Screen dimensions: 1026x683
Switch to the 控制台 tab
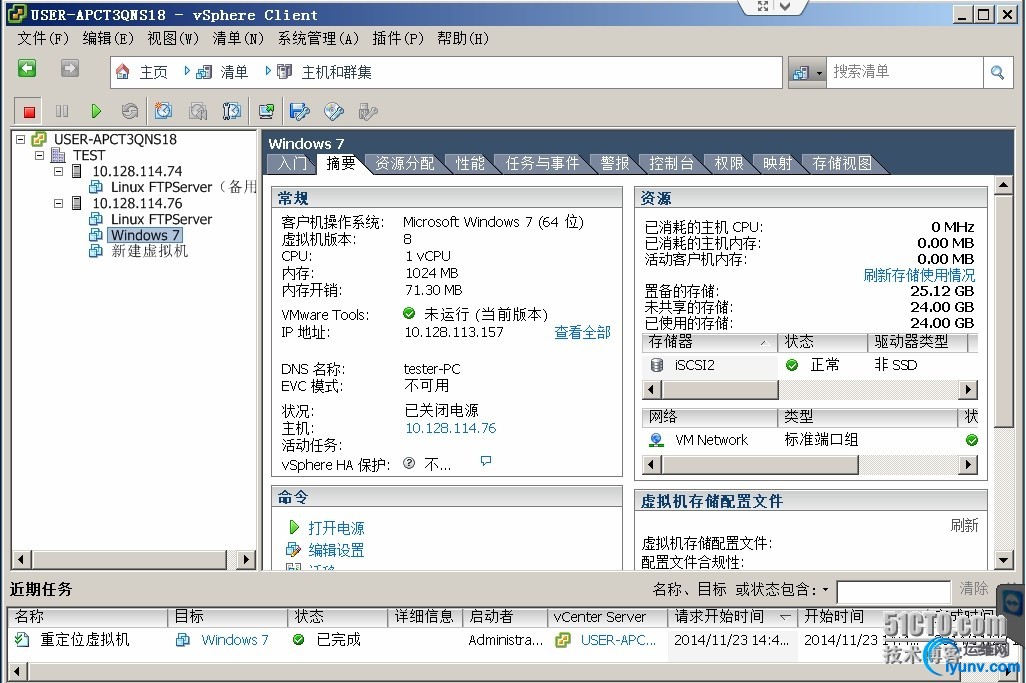(x=671, y=163)
